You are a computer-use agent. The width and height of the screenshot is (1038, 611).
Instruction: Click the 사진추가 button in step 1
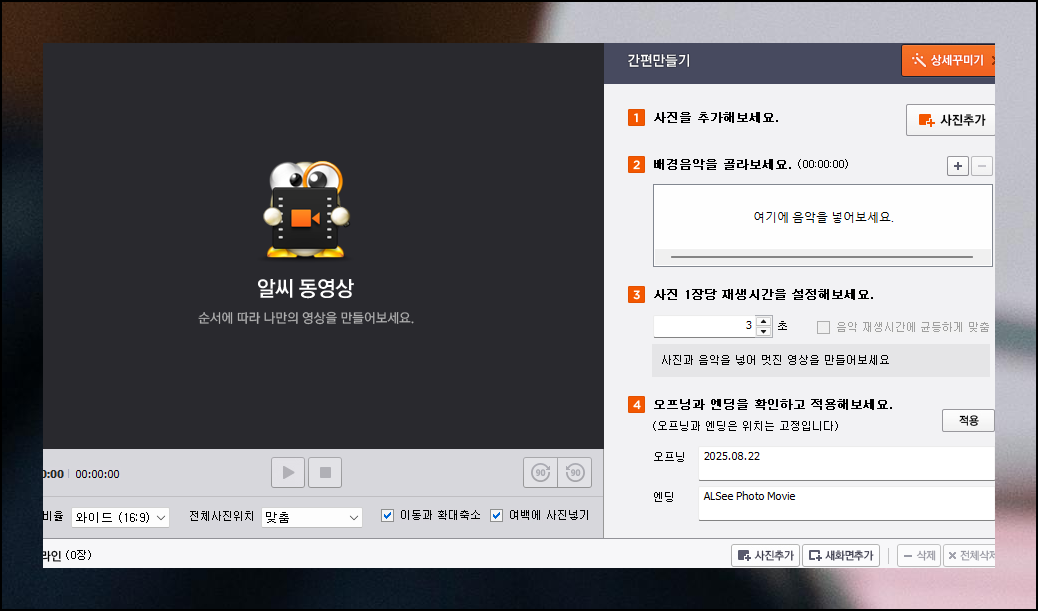(x=951, y=120)
